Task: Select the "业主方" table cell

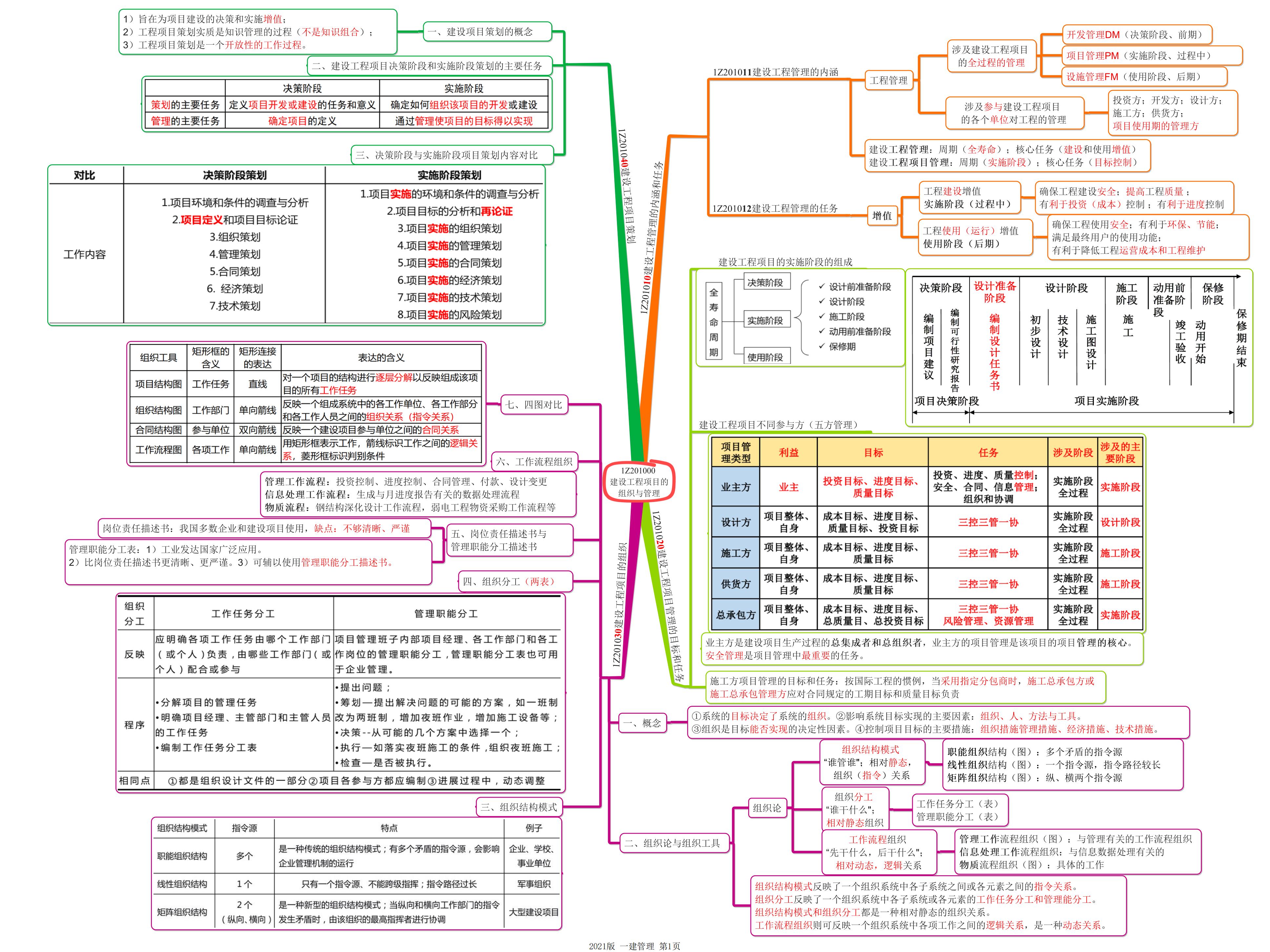Action: click(x=735, y=486)
